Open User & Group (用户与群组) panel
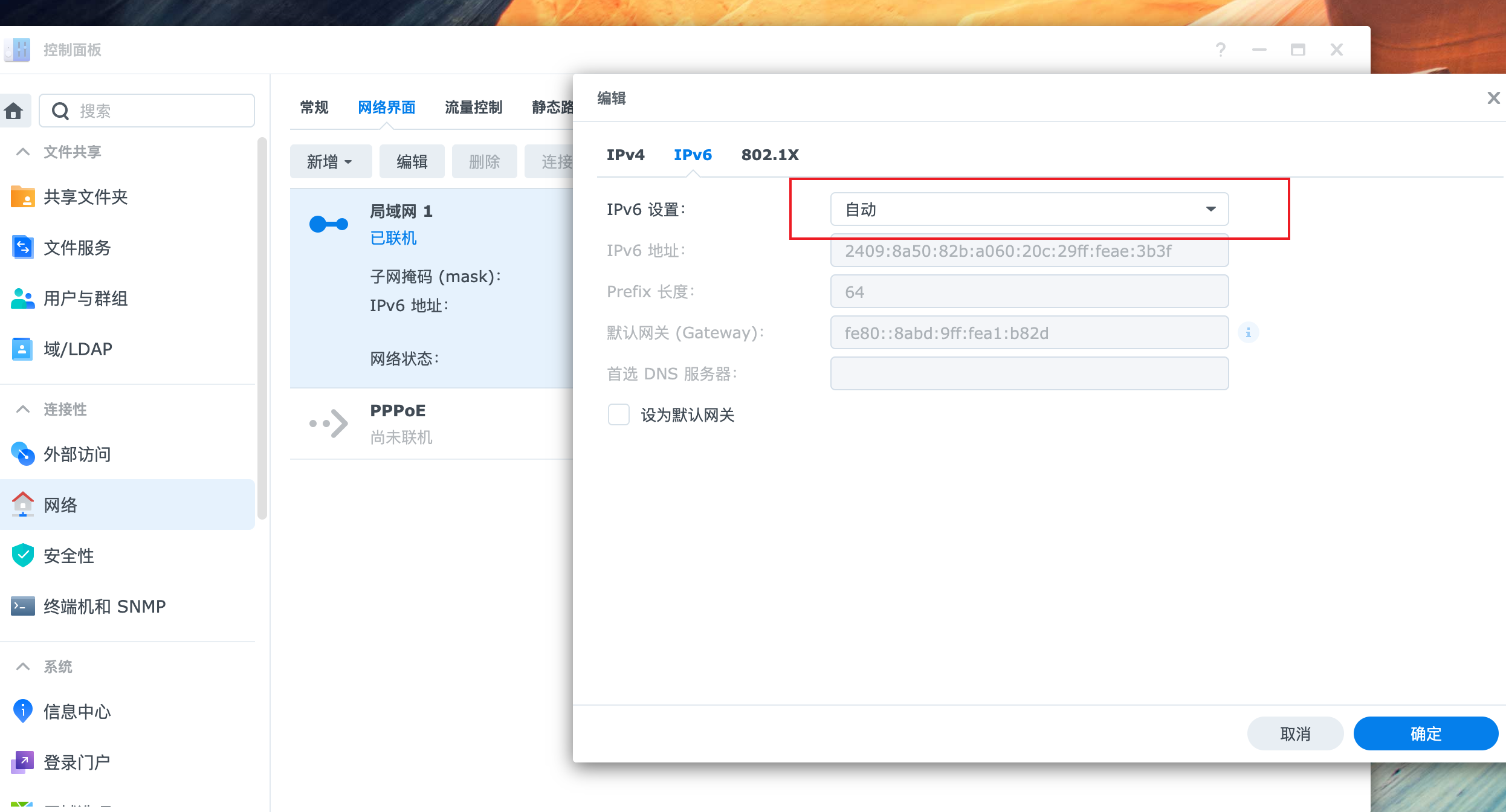This screenshot has width=1506, height=812. (85, 298)
